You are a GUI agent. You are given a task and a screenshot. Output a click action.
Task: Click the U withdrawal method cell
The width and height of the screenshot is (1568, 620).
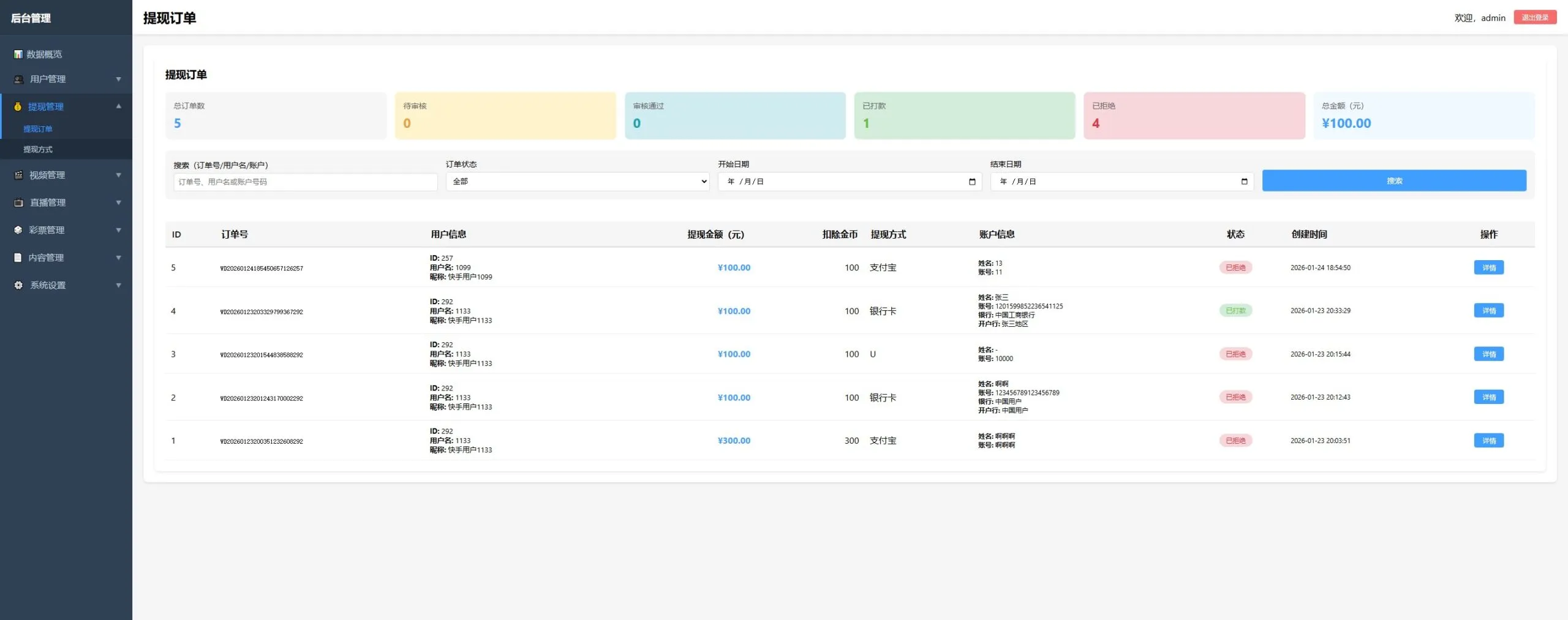click(873, 354)
